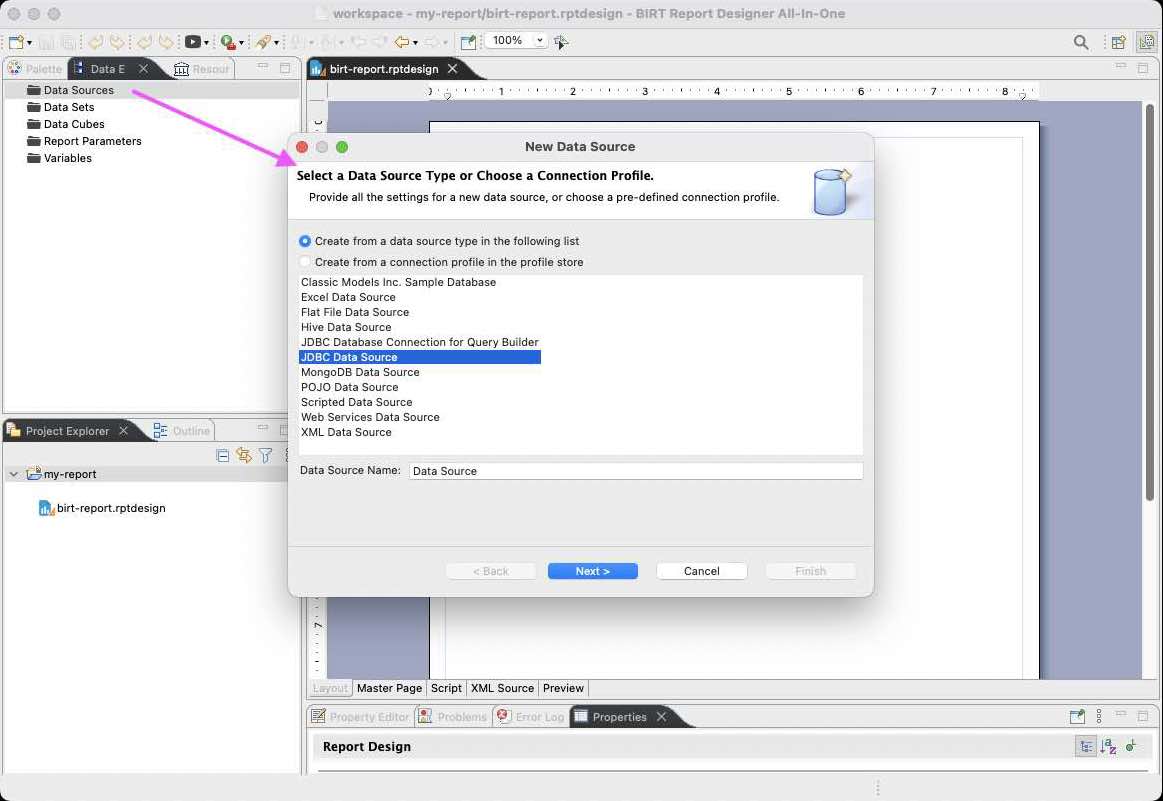Click the external tools pencil icon
Viewport: 1163px width, 801px height.
[263, 42]
